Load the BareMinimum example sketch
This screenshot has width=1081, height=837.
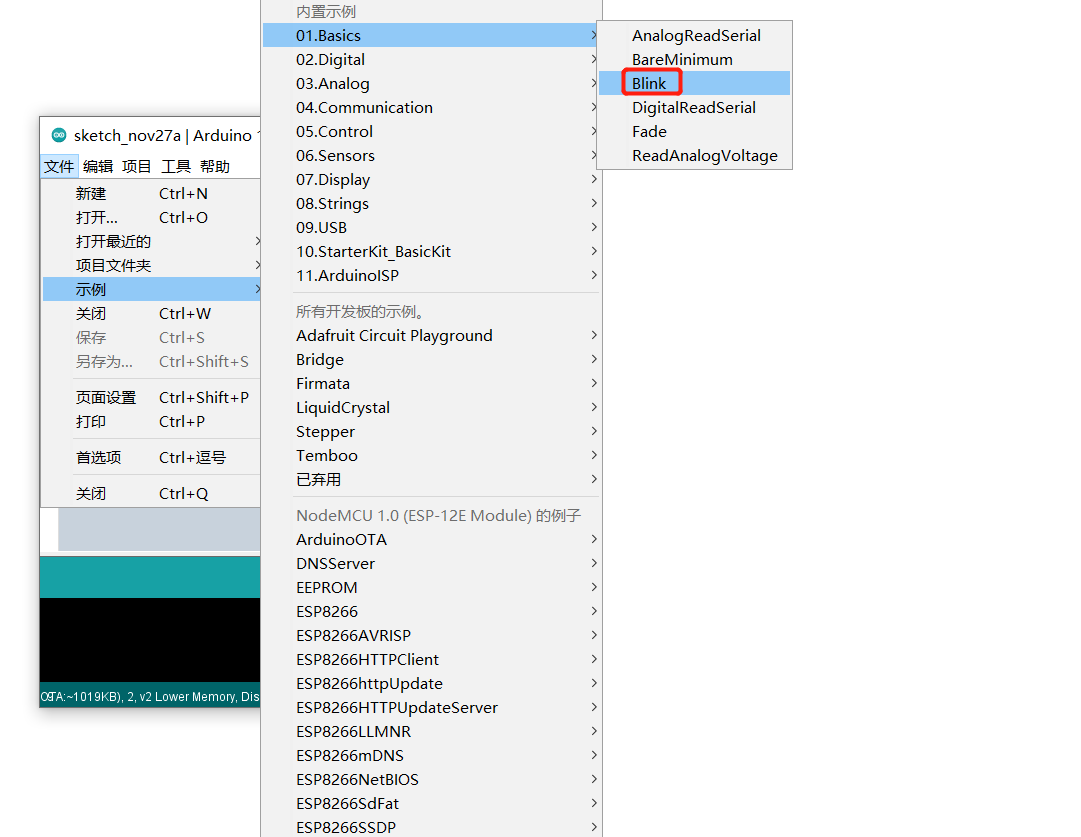694,60
